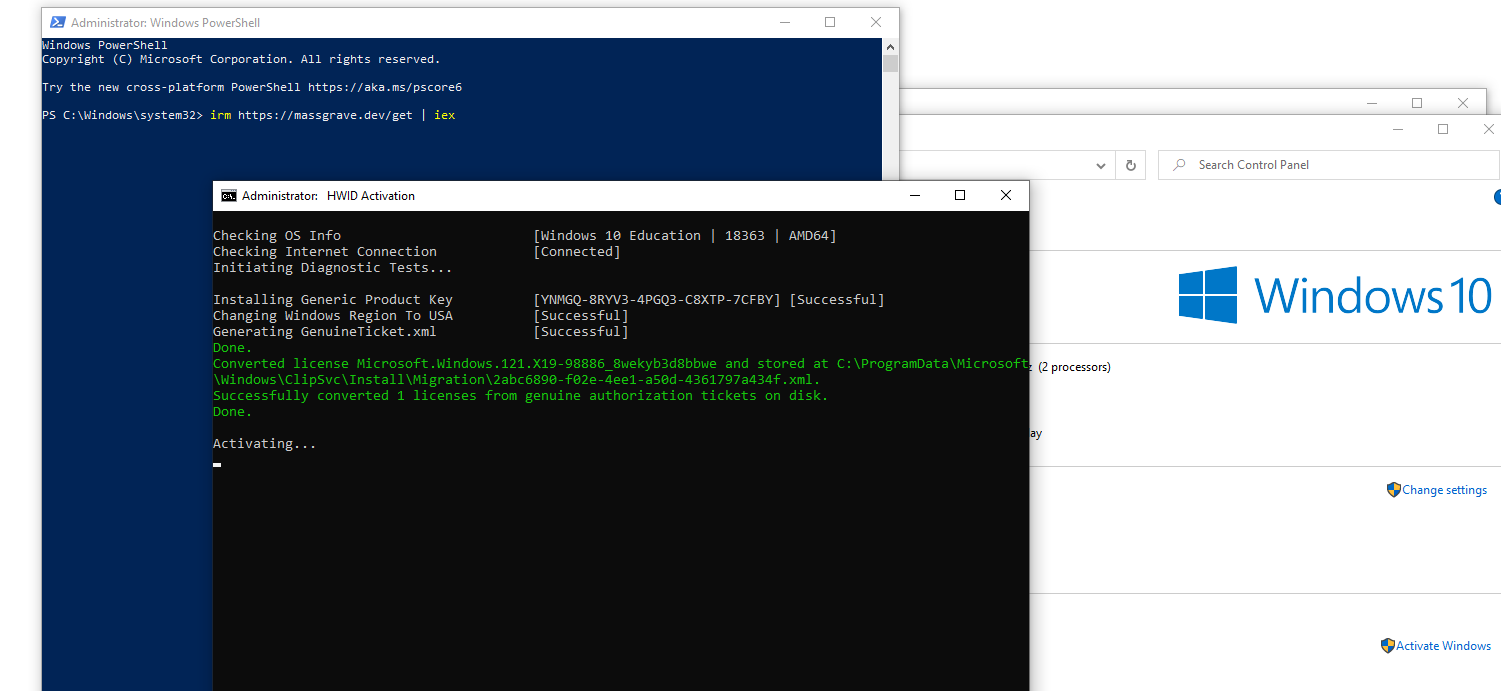Click 'Generating GenuineTicket.xml' line
The width and height of the screenshot is (1501, 691).
click(x=325, y=331)
